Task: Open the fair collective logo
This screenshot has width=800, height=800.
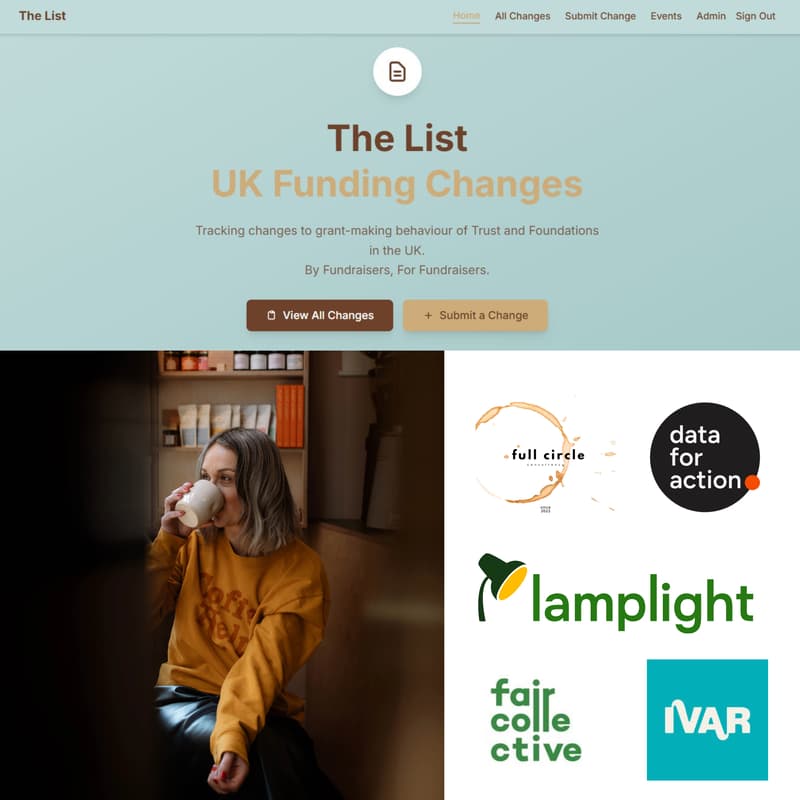Action: 536,720
